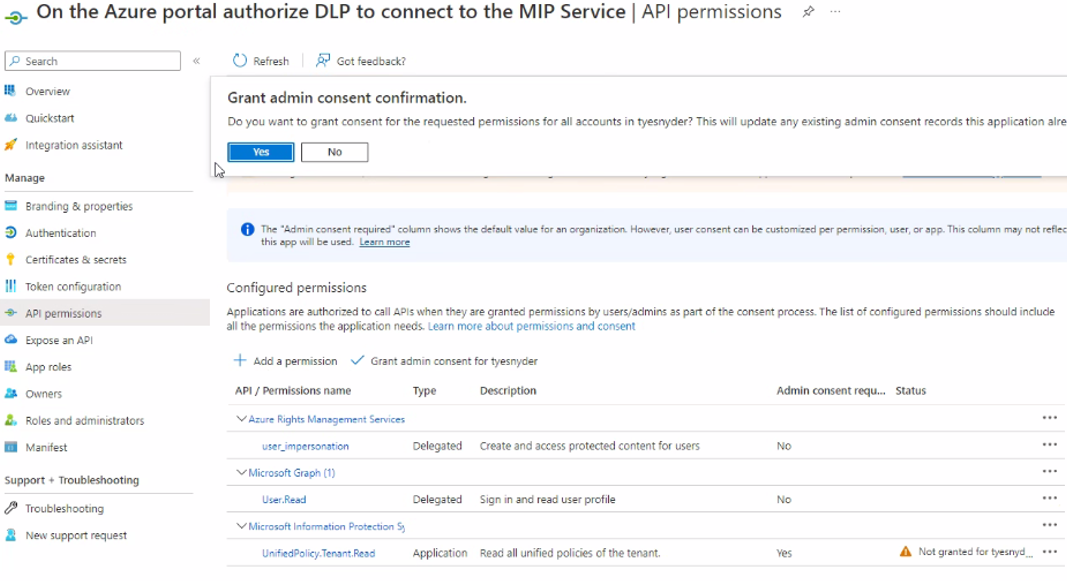Click the Got feedback icon
This screenshot has width=1067, height=581.
point(323,61)
